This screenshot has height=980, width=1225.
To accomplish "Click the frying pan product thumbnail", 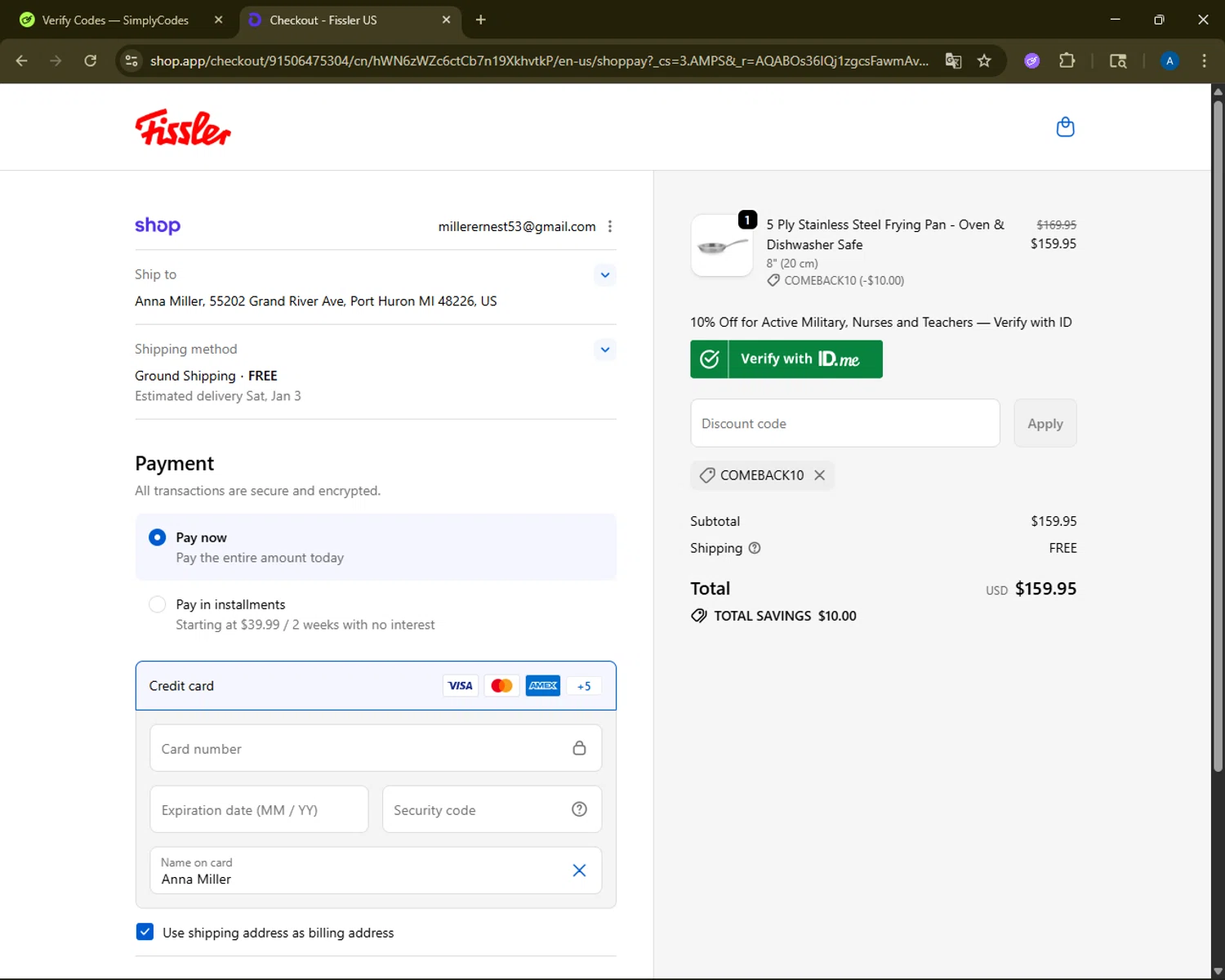I will point(722,246).
